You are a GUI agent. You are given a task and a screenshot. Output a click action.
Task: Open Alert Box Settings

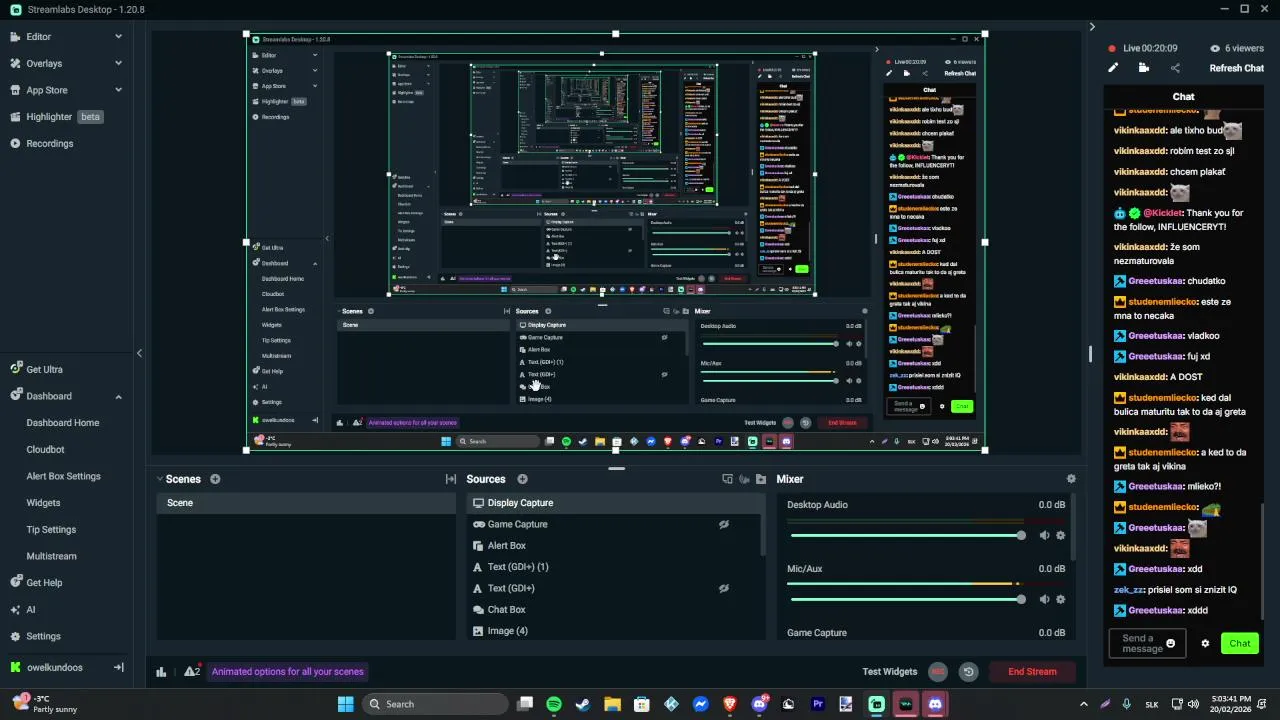tap(63, 476)
